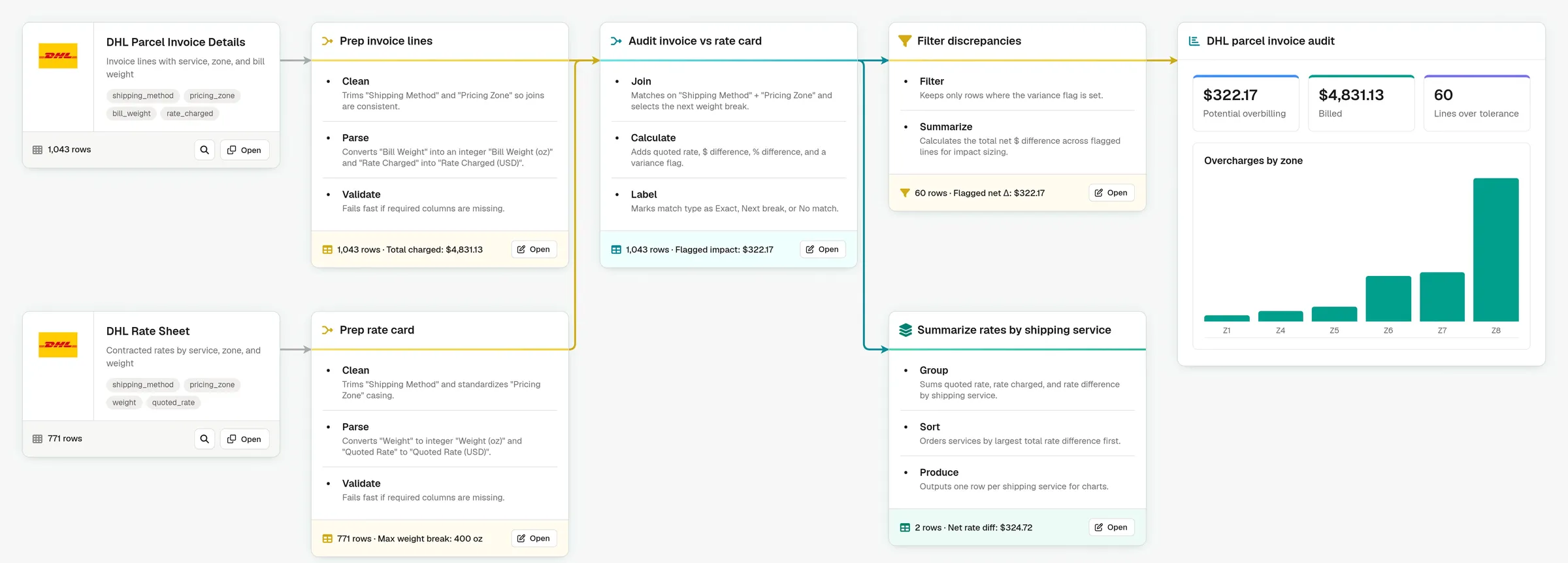Click the DHL logo on Parcel Invoice Details

click(x=58, y=56)
